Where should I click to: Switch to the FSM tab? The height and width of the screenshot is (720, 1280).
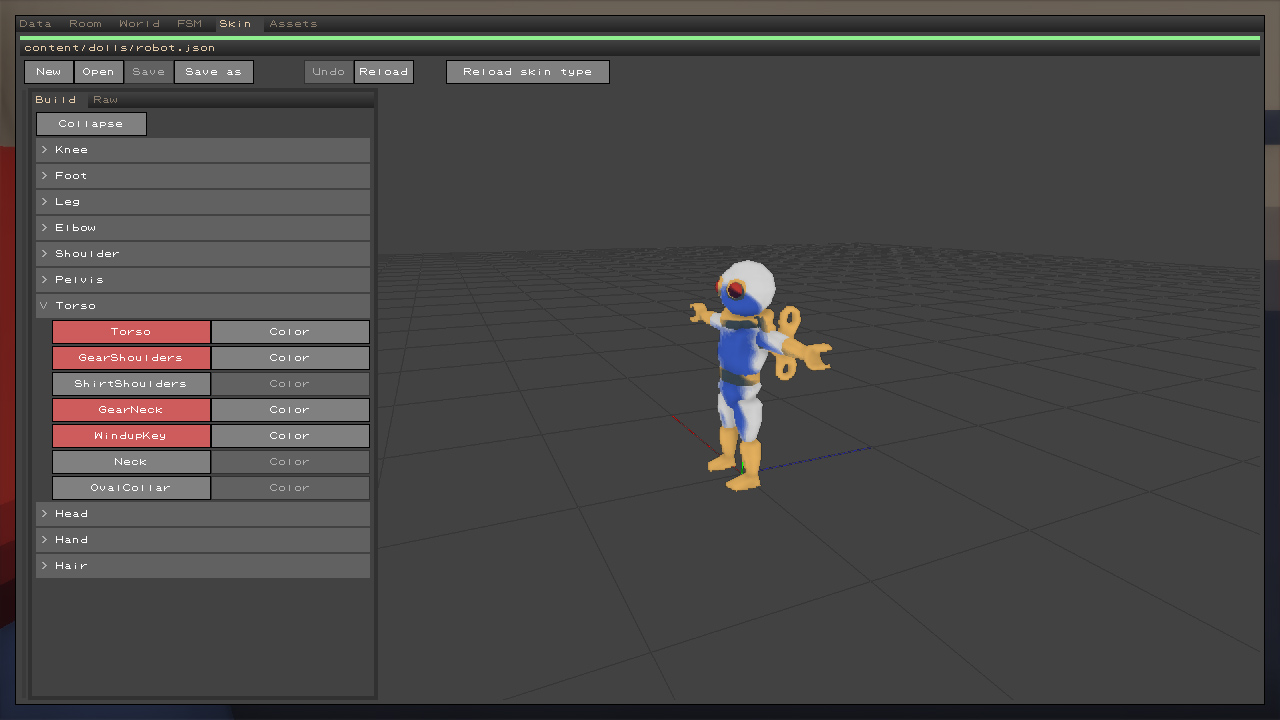189,24
